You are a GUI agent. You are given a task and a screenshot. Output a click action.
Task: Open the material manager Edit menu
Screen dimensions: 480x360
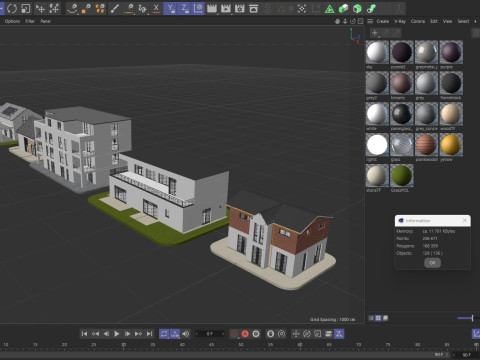point(434,21)
